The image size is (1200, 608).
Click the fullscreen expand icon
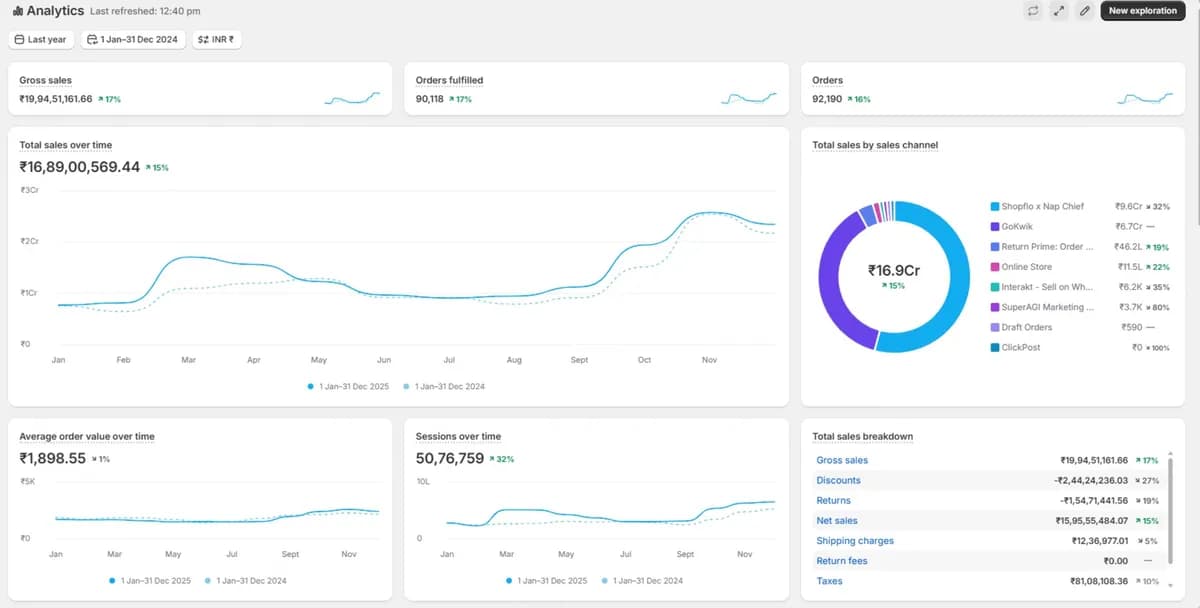coord(1059,11)
